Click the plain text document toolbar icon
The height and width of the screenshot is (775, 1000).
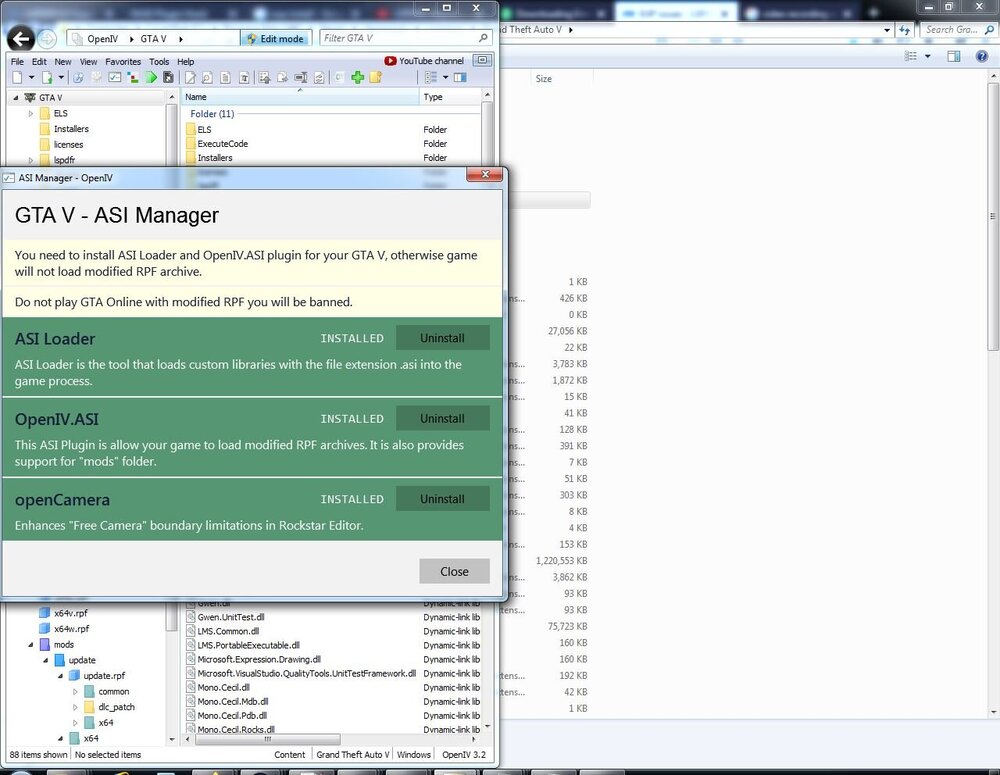coord(225,77)
